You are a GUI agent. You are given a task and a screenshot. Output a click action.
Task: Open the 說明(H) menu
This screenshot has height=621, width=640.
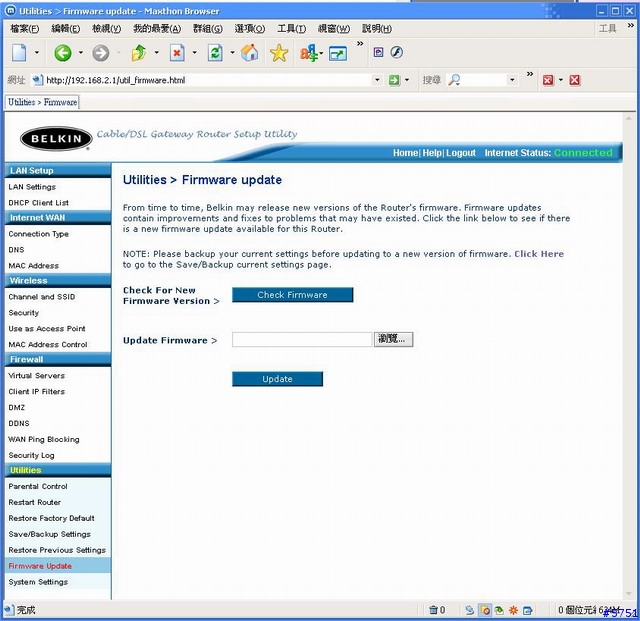377,29
